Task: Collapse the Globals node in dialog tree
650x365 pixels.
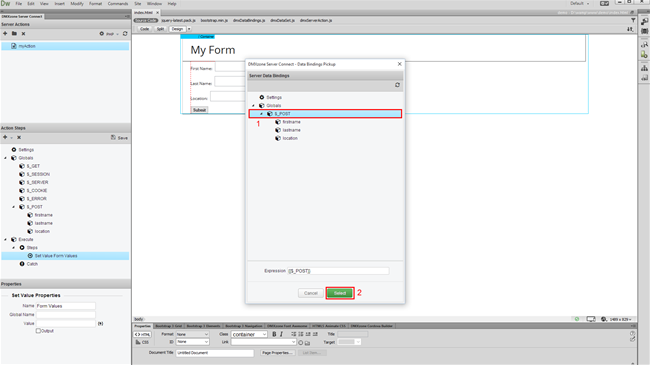Action: [x=253, y=106]
